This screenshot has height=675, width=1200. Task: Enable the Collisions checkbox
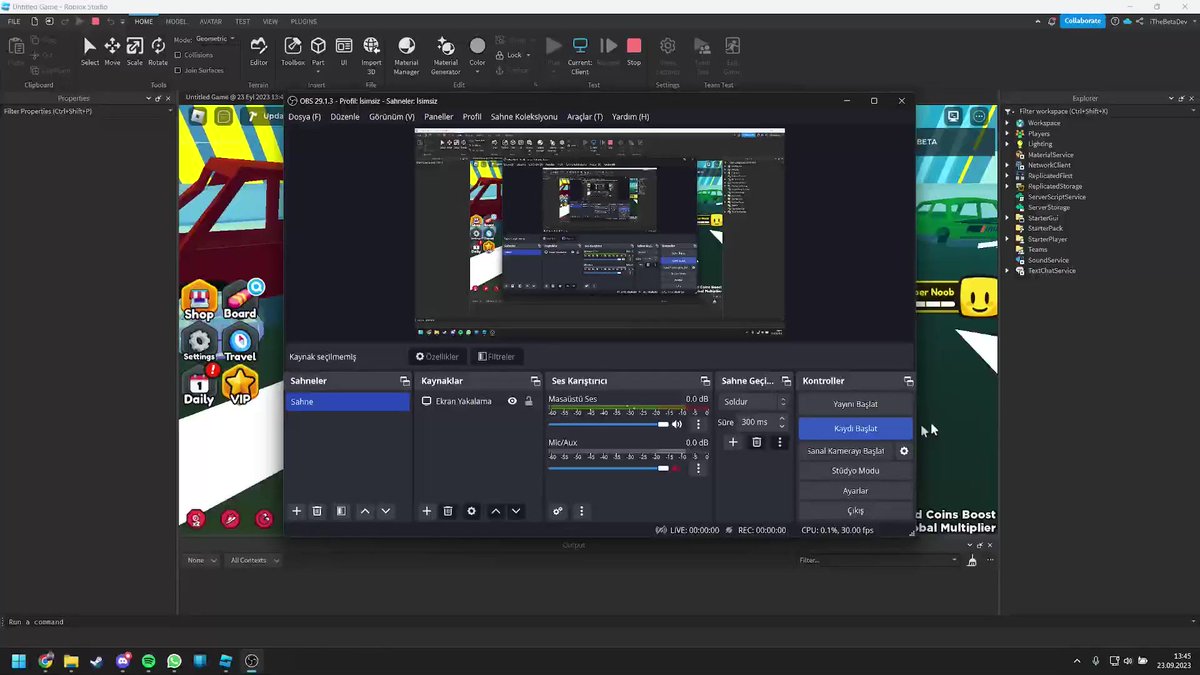click(x=177, y=55)
